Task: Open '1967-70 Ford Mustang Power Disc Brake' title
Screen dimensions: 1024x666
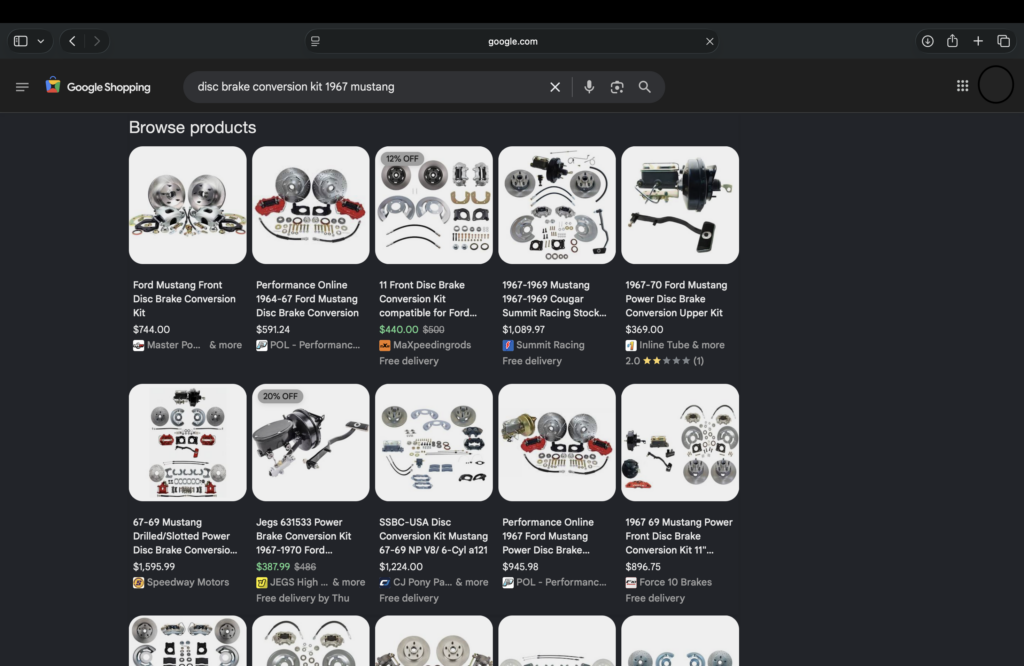Action: (x=676, y=299)
